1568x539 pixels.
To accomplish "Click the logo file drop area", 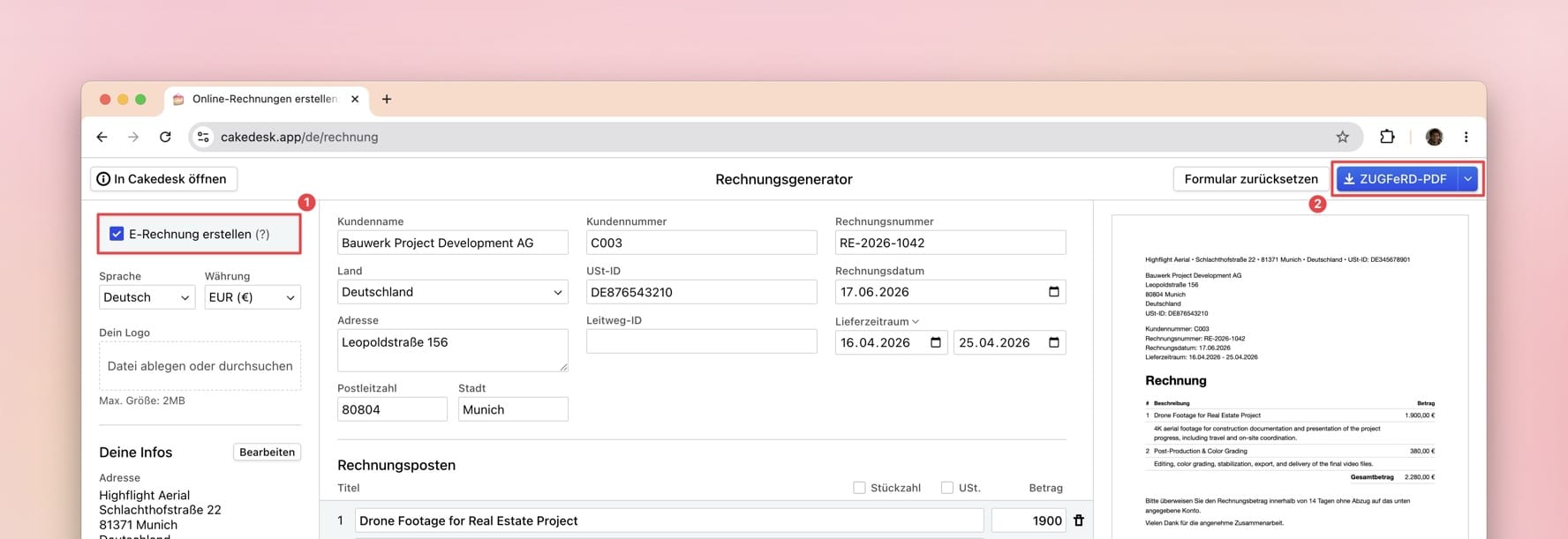I will coord(200,366).
